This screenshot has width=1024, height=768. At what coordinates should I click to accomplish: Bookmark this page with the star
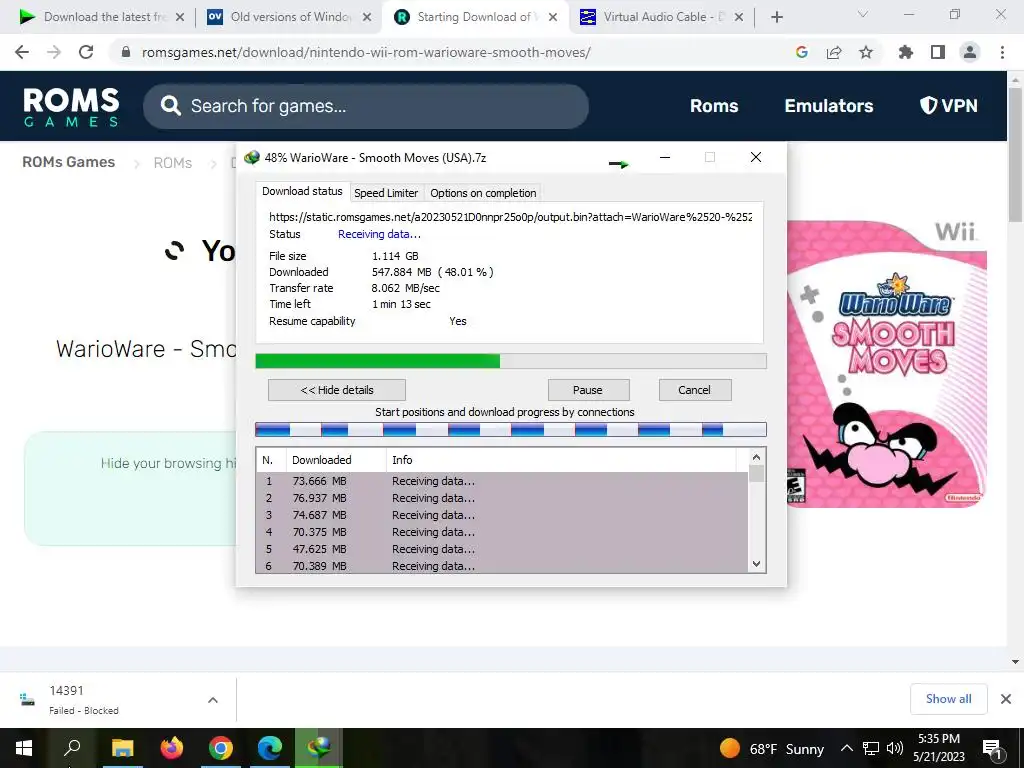(866, 52)
